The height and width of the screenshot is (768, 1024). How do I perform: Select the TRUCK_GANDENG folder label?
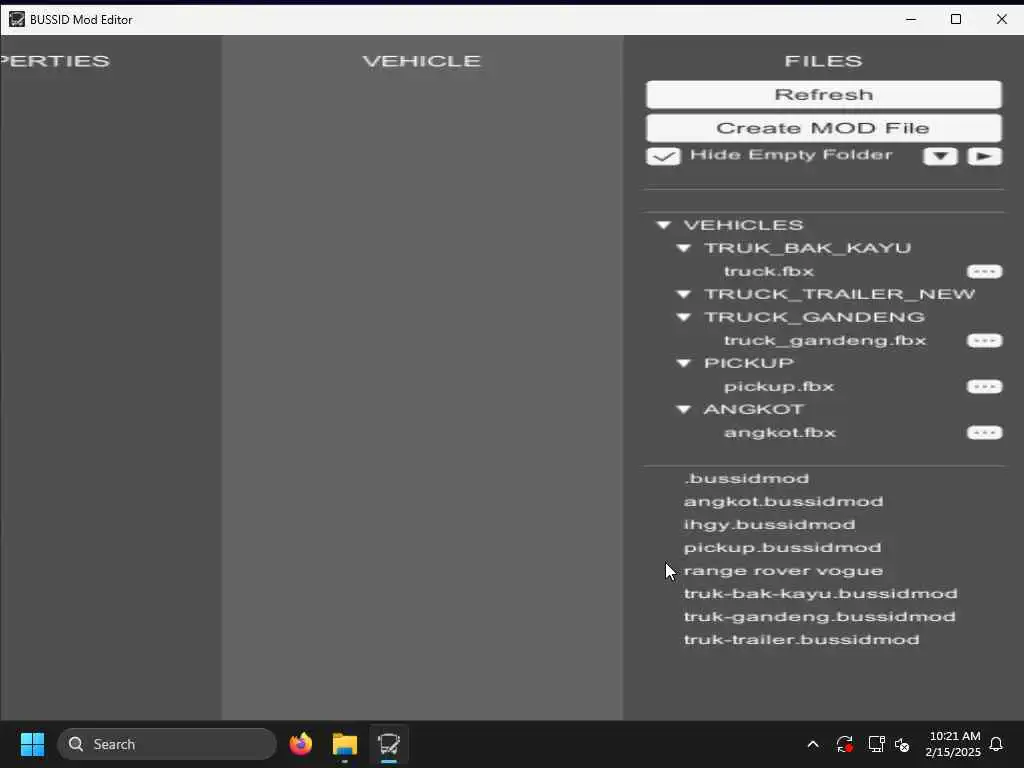tap(814, 317)
